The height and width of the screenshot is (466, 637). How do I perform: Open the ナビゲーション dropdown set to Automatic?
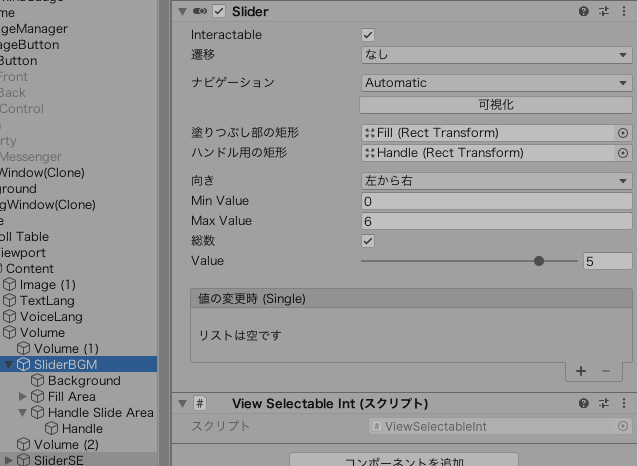pyautogui.click(x=496, y=83)
